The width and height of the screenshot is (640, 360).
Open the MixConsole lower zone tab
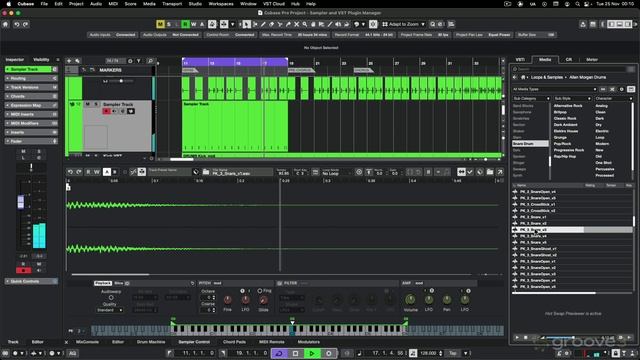[x=87, y=342]
